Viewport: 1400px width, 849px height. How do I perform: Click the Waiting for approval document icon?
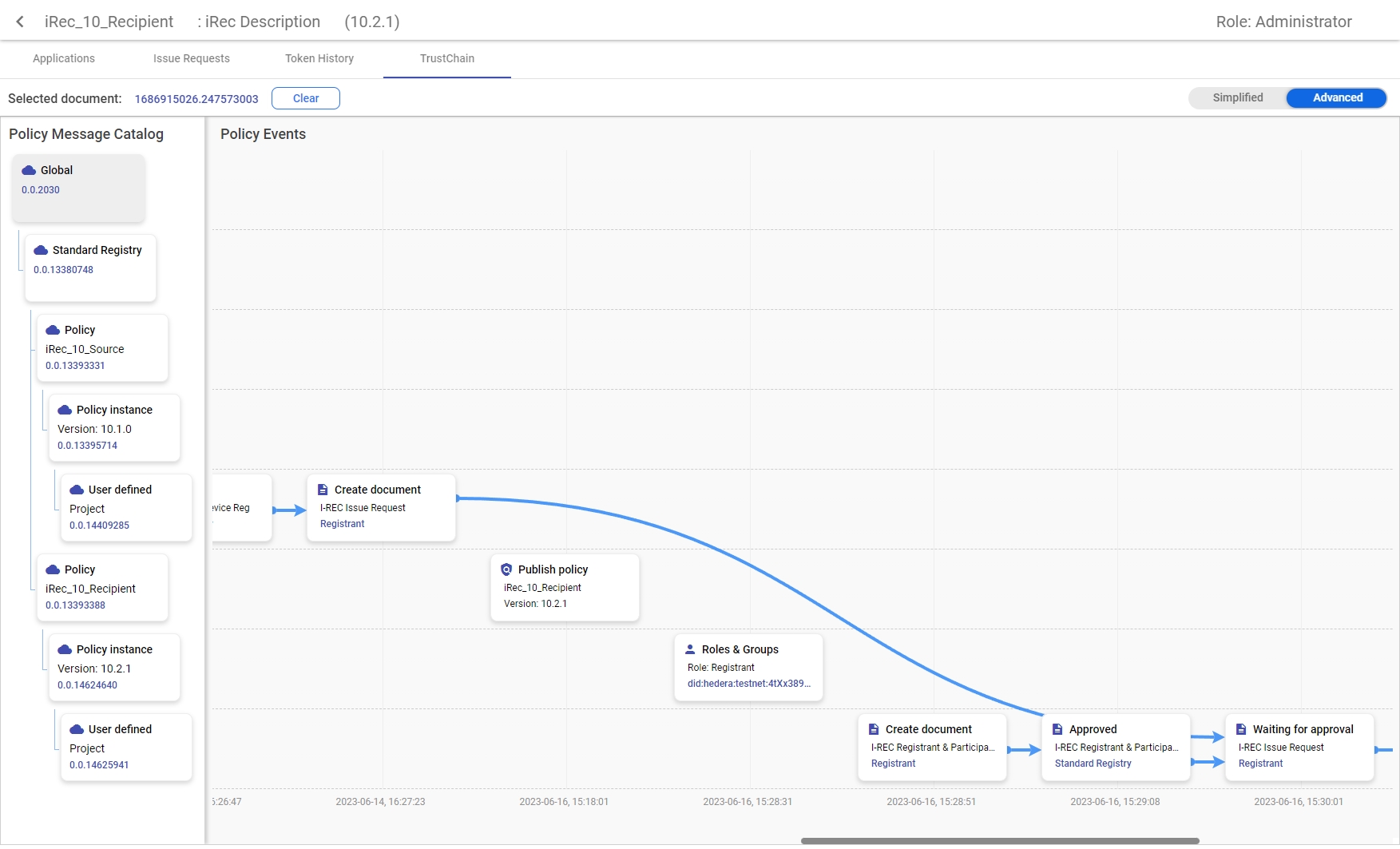pos(1241,729)
